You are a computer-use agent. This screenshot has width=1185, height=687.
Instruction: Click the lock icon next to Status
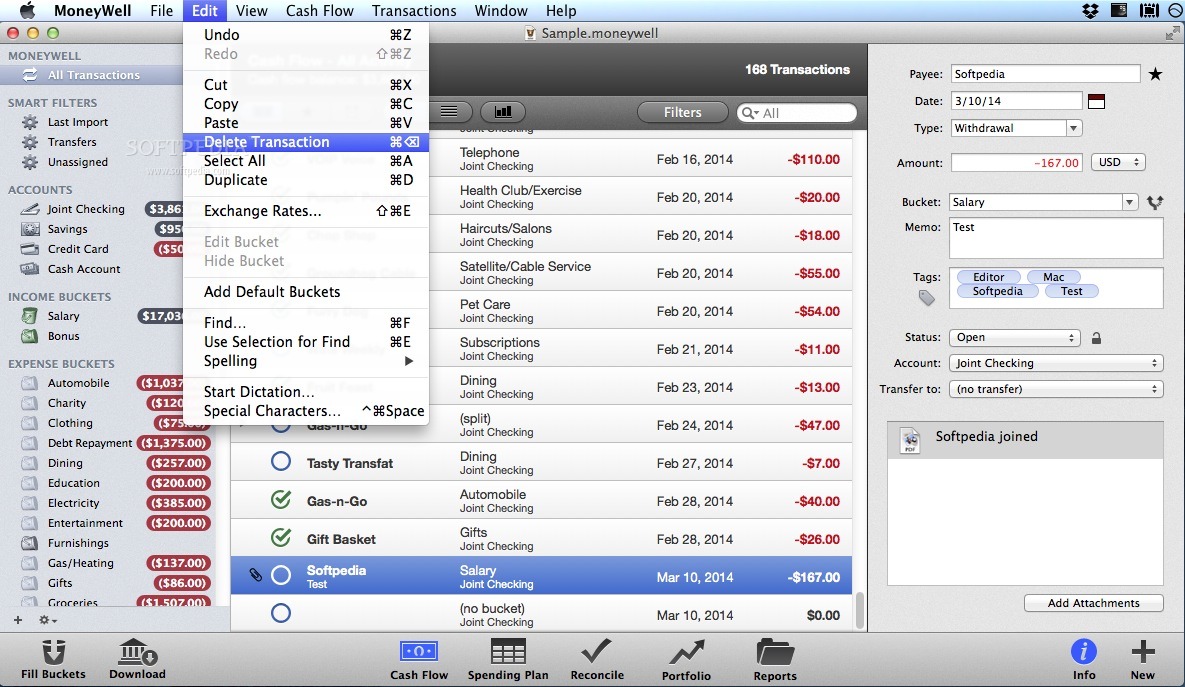pyautogui.click(x=1096, y=338)
